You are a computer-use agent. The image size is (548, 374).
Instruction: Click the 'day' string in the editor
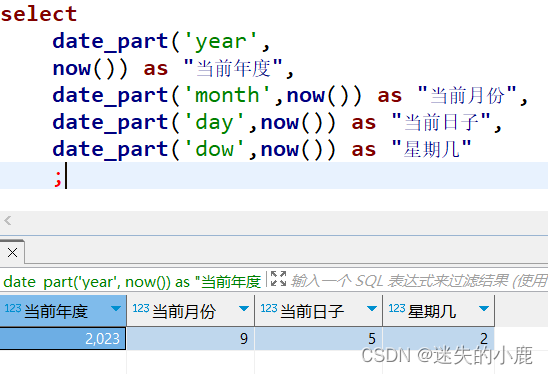coord(214,123)
